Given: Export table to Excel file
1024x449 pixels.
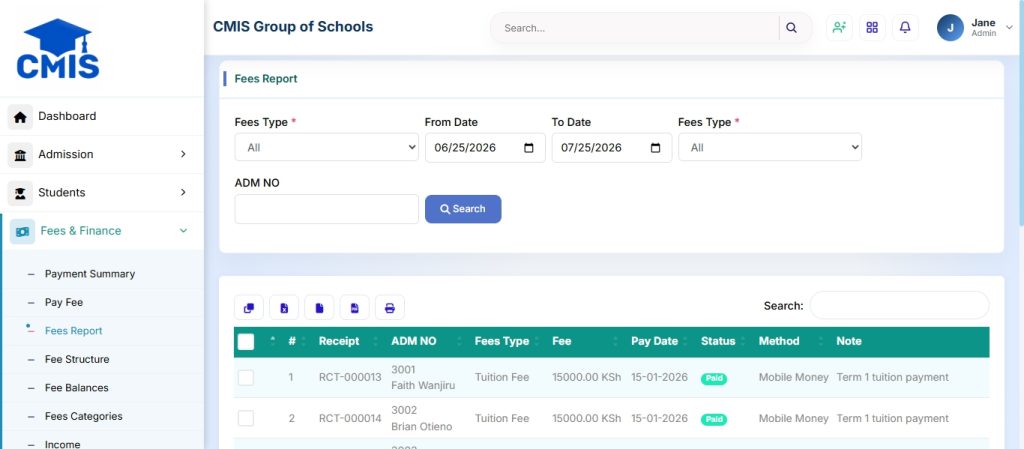Looking at the screenshot, I should point(284,308).
